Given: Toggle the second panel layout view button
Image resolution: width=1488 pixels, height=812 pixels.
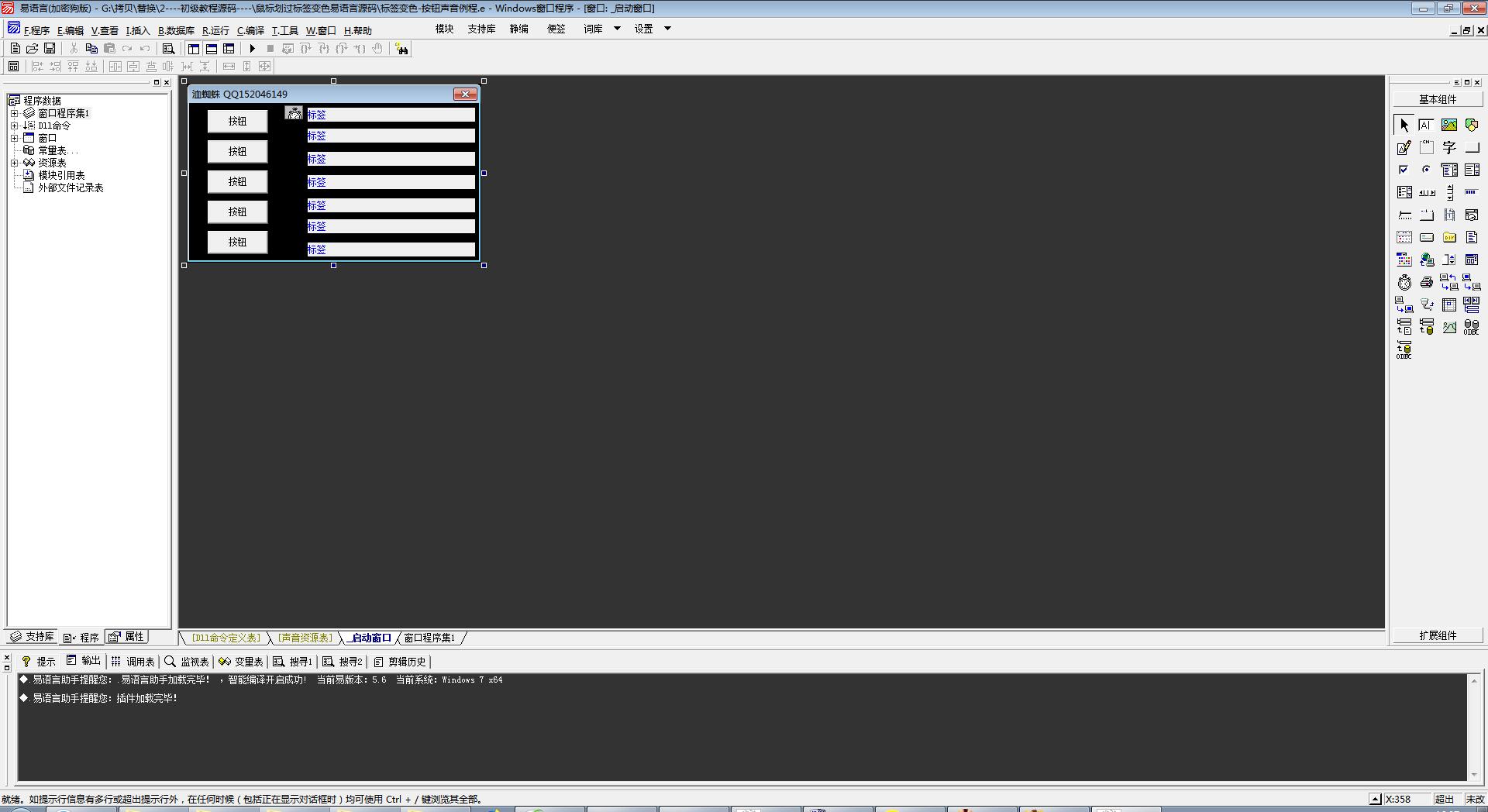Looking at the screenshot, I should coord(211,49).
